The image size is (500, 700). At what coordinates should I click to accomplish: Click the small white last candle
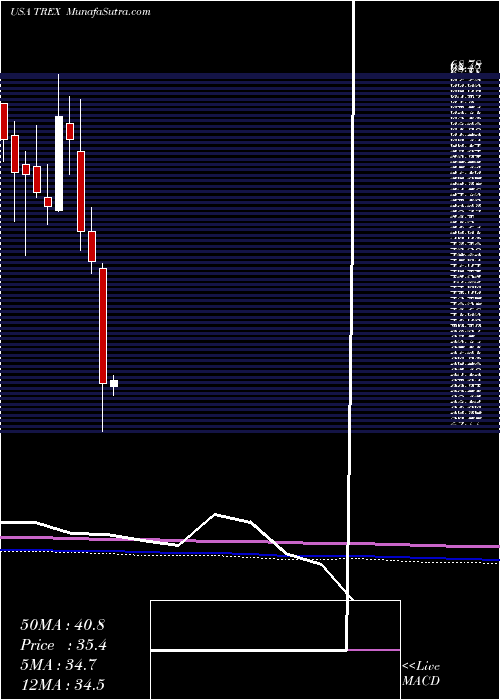click(114, 383)
